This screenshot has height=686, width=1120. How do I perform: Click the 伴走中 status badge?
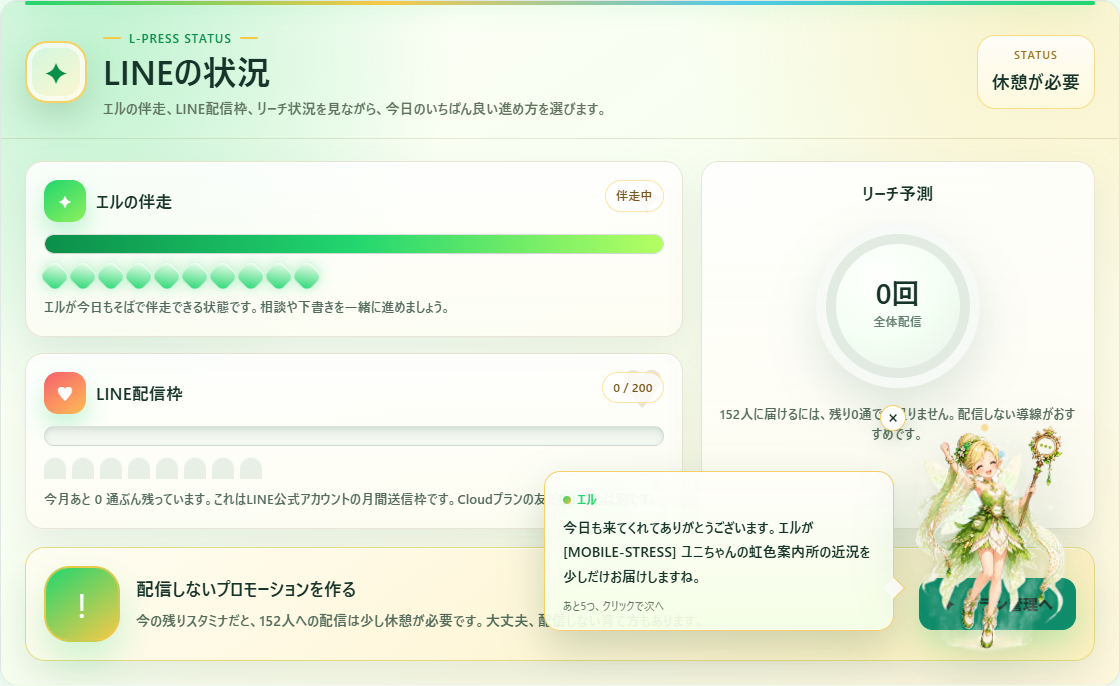[634, 196]
